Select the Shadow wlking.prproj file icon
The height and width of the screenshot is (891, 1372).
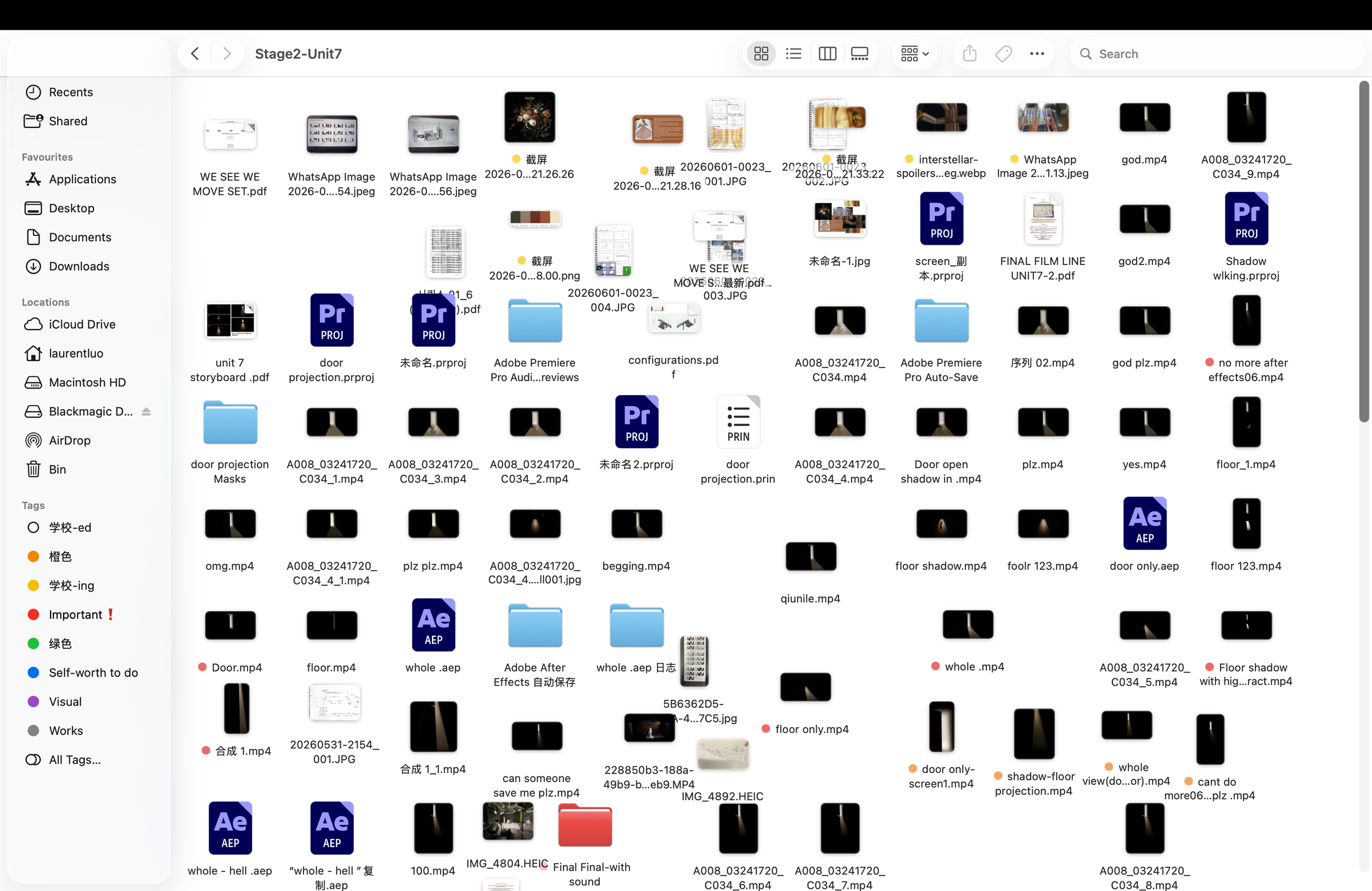[1246, 219]
